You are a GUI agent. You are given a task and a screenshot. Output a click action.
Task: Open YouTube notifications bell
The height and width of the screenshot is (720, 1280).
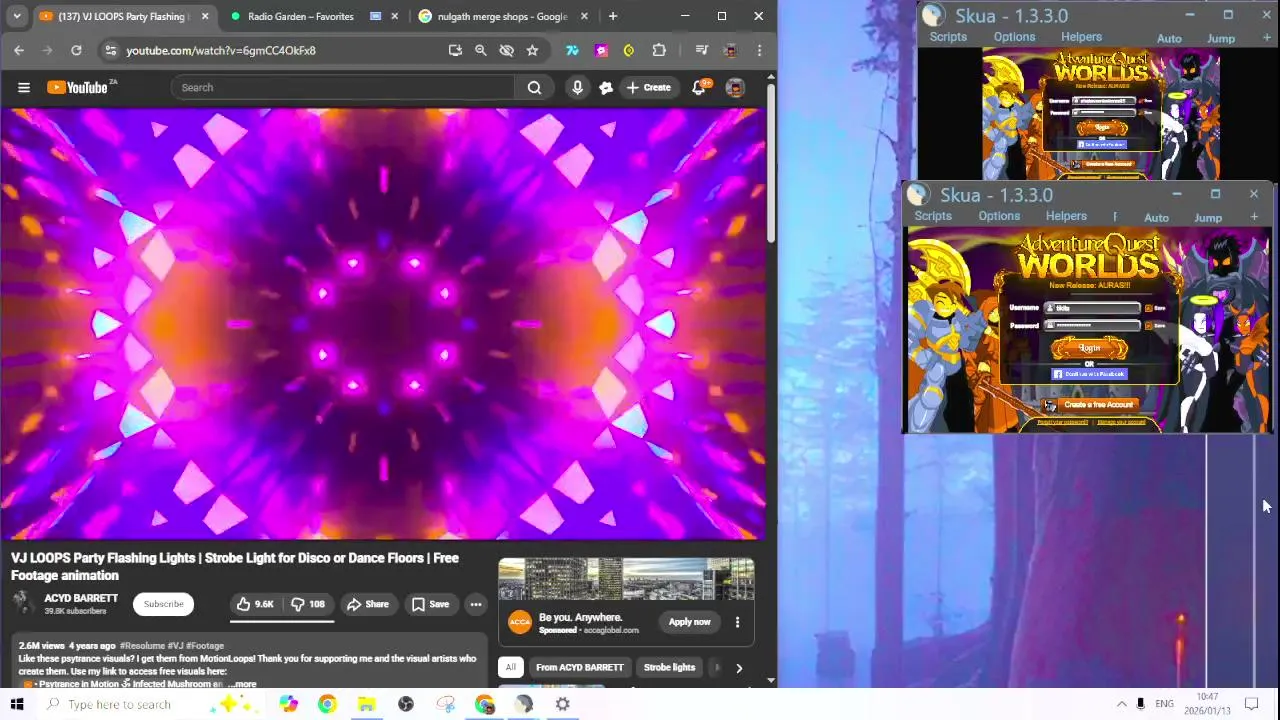[x=699, y=87]
